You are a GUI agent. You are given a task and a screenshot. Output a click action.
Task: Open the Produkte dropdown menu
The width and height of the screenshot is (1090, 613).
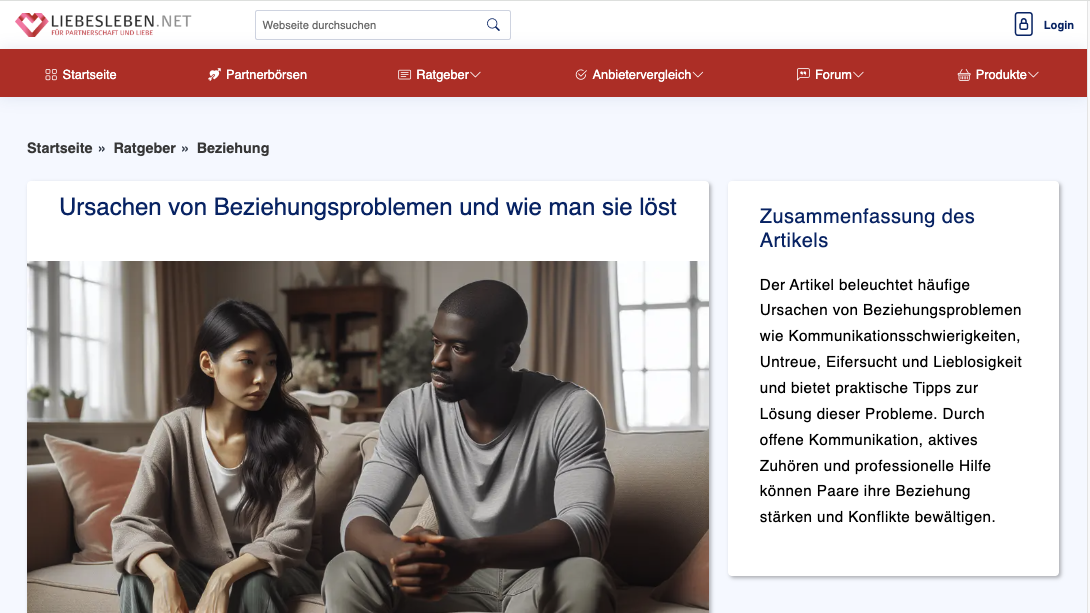click(1036, 74)
